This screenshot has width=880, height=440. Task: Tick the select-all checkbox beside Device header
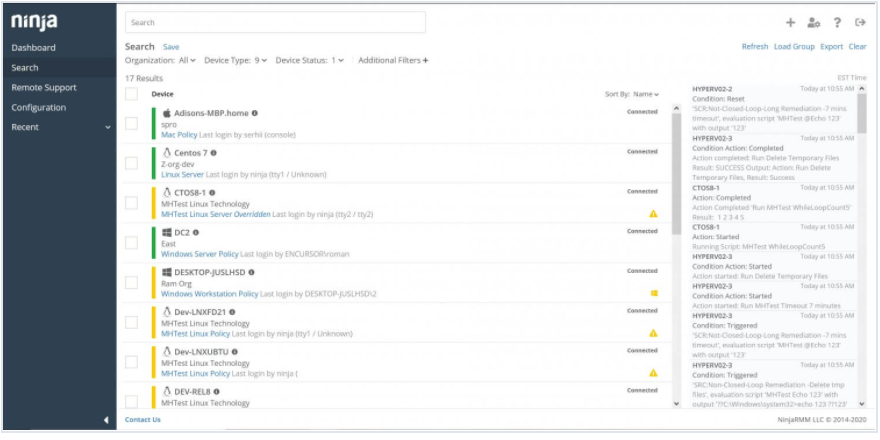[131, 94]
